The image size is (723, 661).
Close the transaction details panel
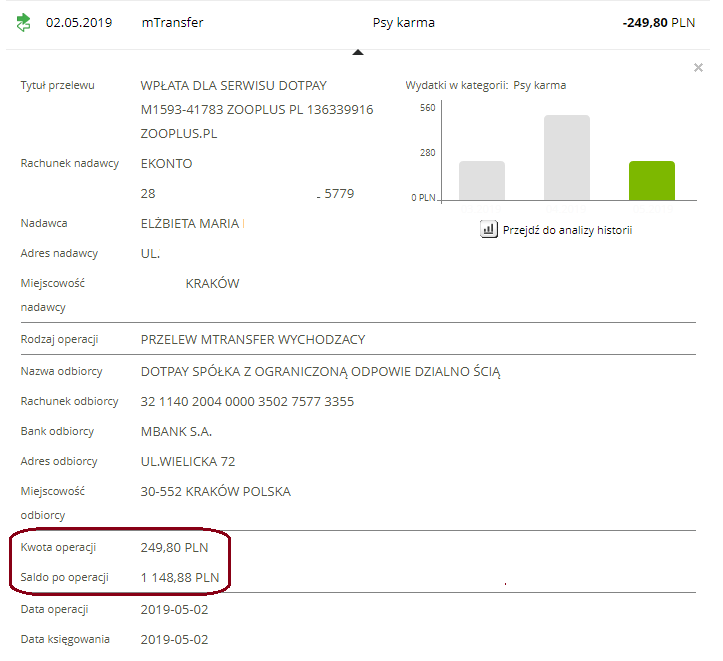click(698, 68)
